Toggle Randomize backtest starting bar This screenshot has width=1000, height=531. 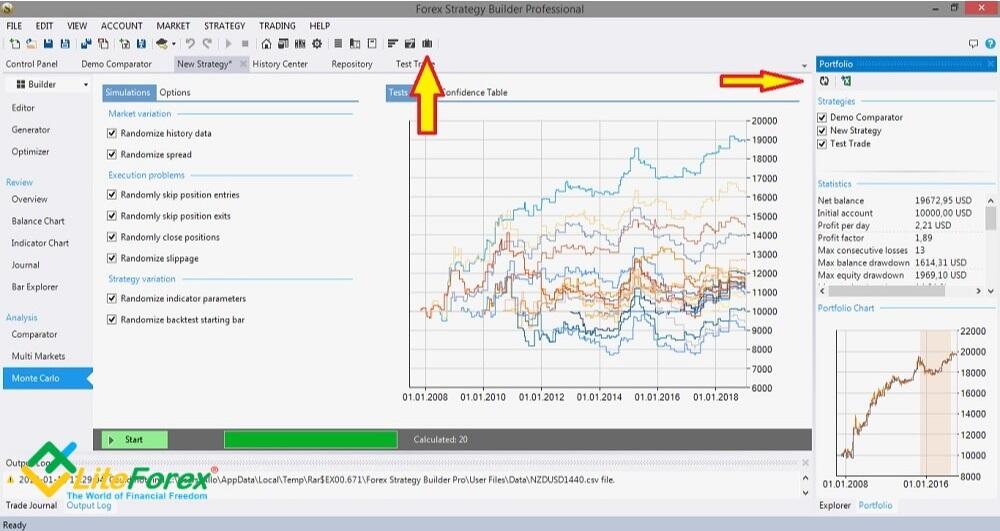click(112, 319)
